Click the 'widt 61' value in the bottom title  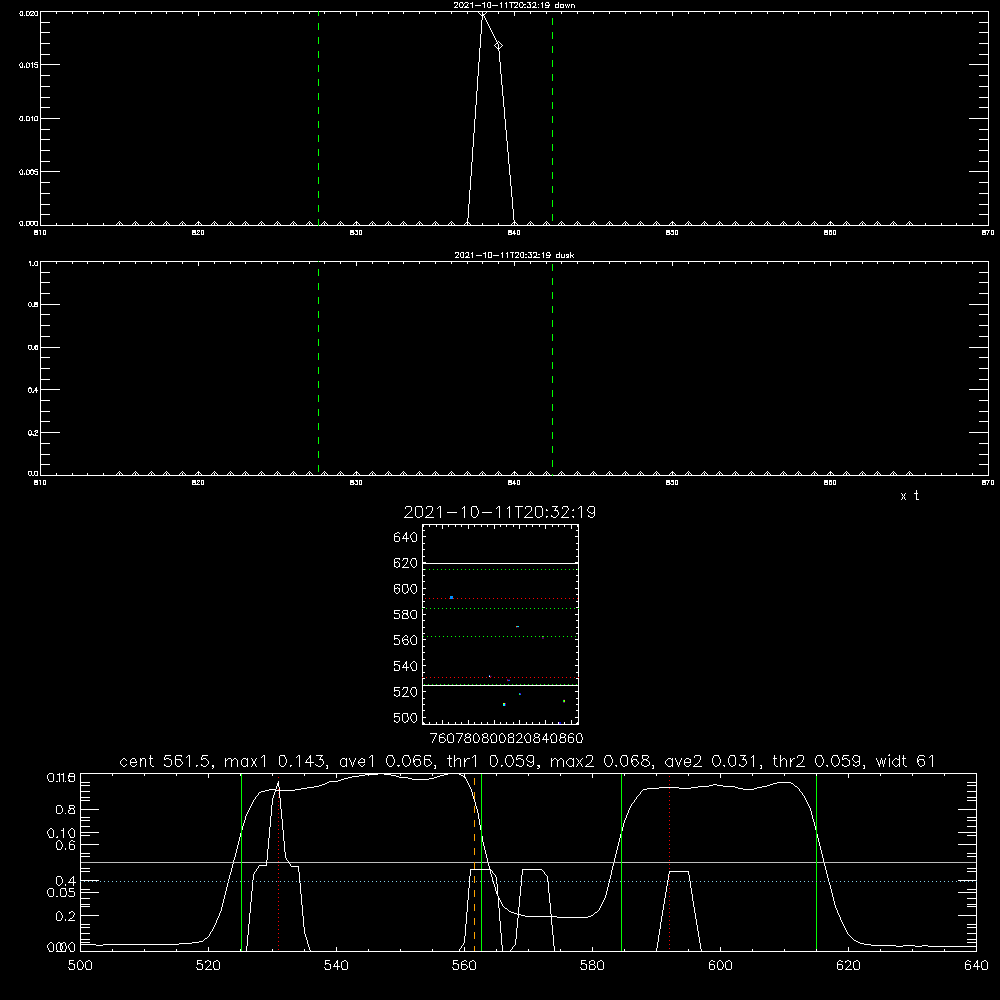click(x=905, y=761)
